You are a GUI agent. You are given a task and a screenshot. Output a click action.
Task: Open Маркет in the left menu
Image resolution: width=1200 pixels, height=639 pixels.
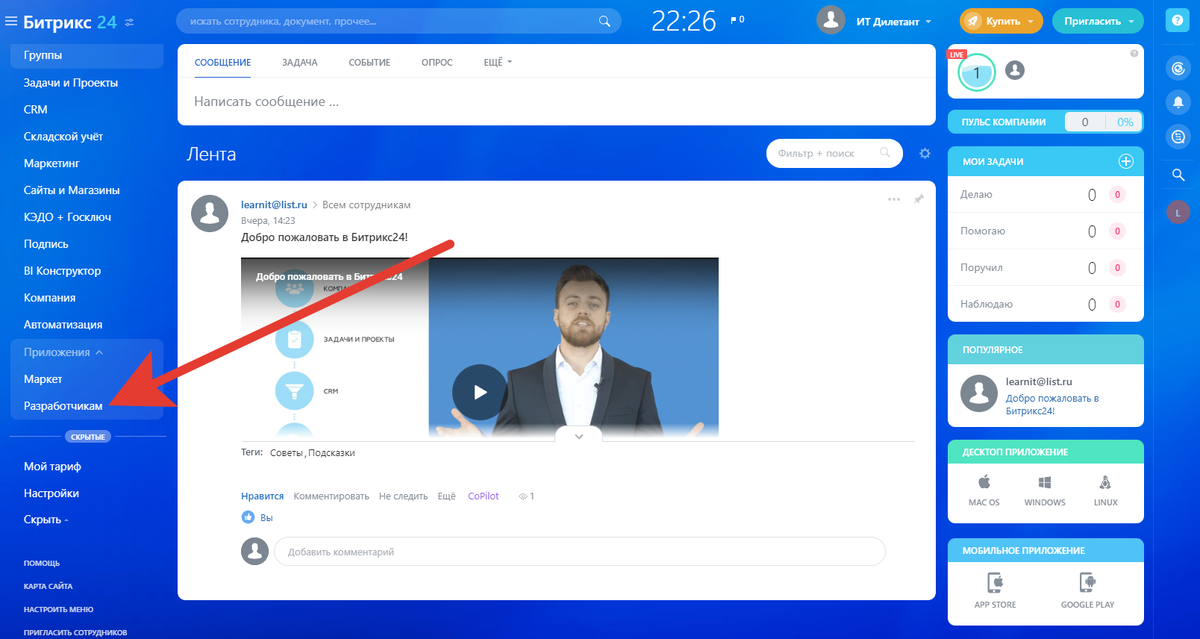[43, 379]
